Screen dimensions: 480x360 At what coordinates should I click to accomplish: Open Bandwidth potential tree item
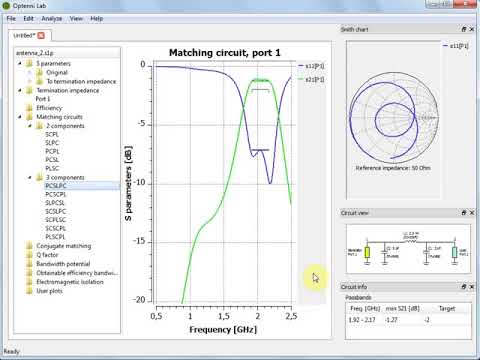tap(63, 264)
